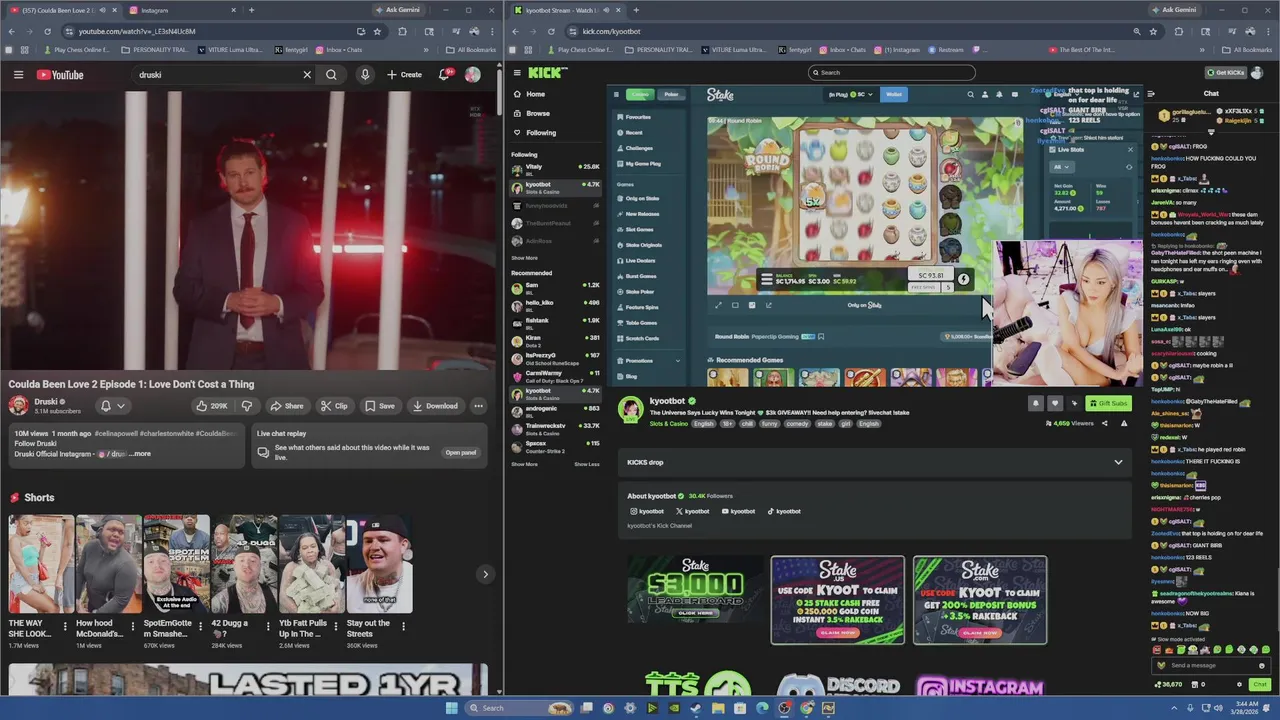The image size is (1280, 720).
Task: Open Trainwreckstv in Recommended list
Action: [x=555, y=427]
